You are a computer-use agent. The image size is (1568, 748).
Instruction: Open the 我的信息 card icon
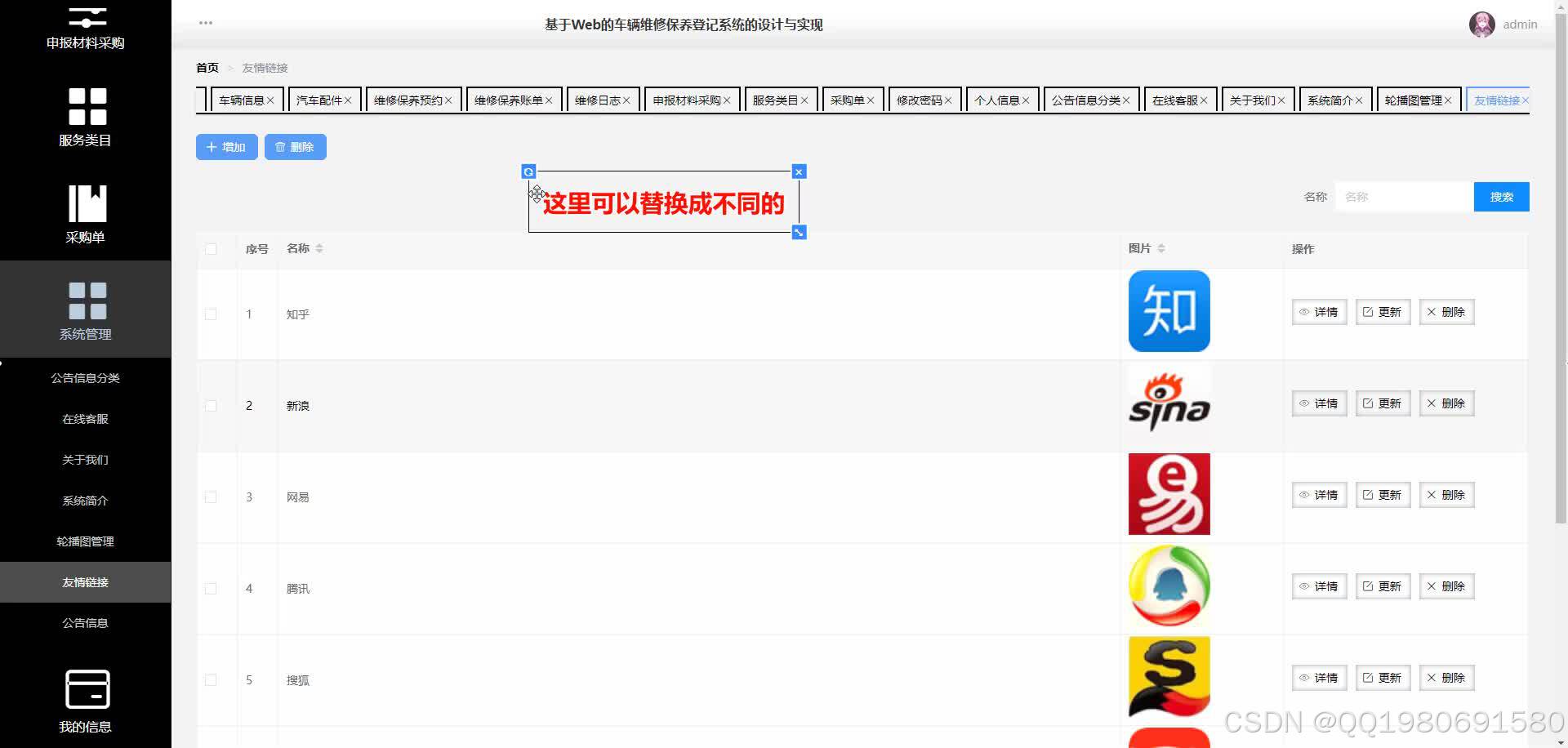click(x=87, y=689)
